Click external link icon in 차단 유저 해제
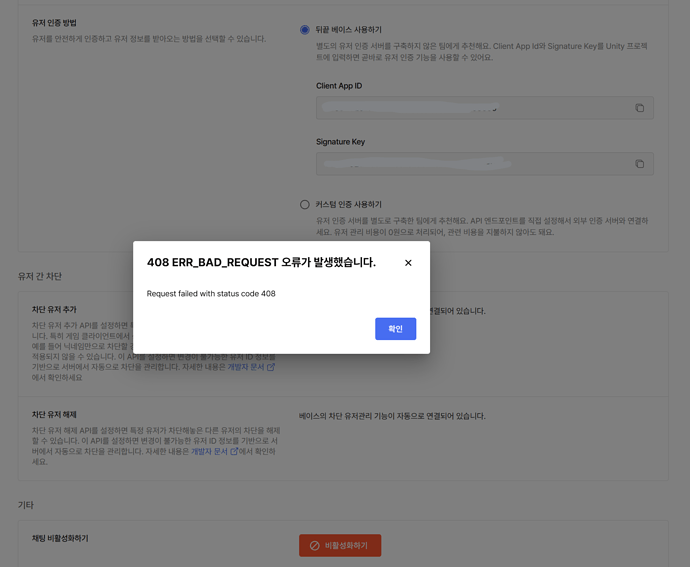This screenshot has width=690, height=567. (x=234, y=451)
